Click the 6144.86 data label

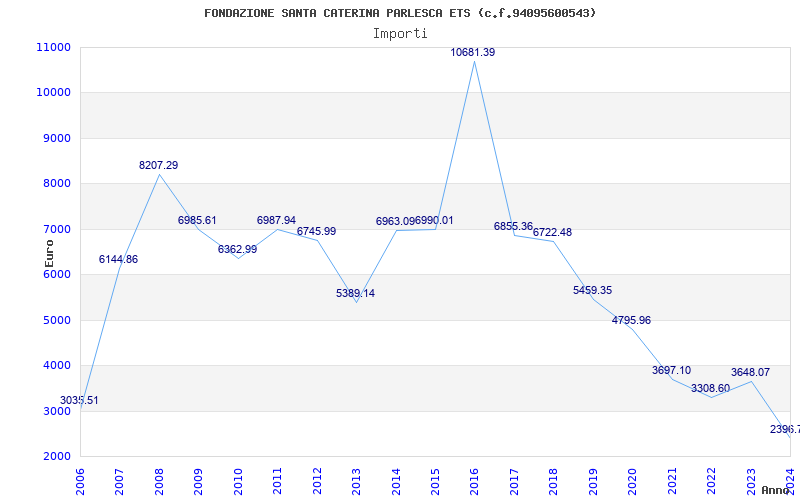[118, 259]
